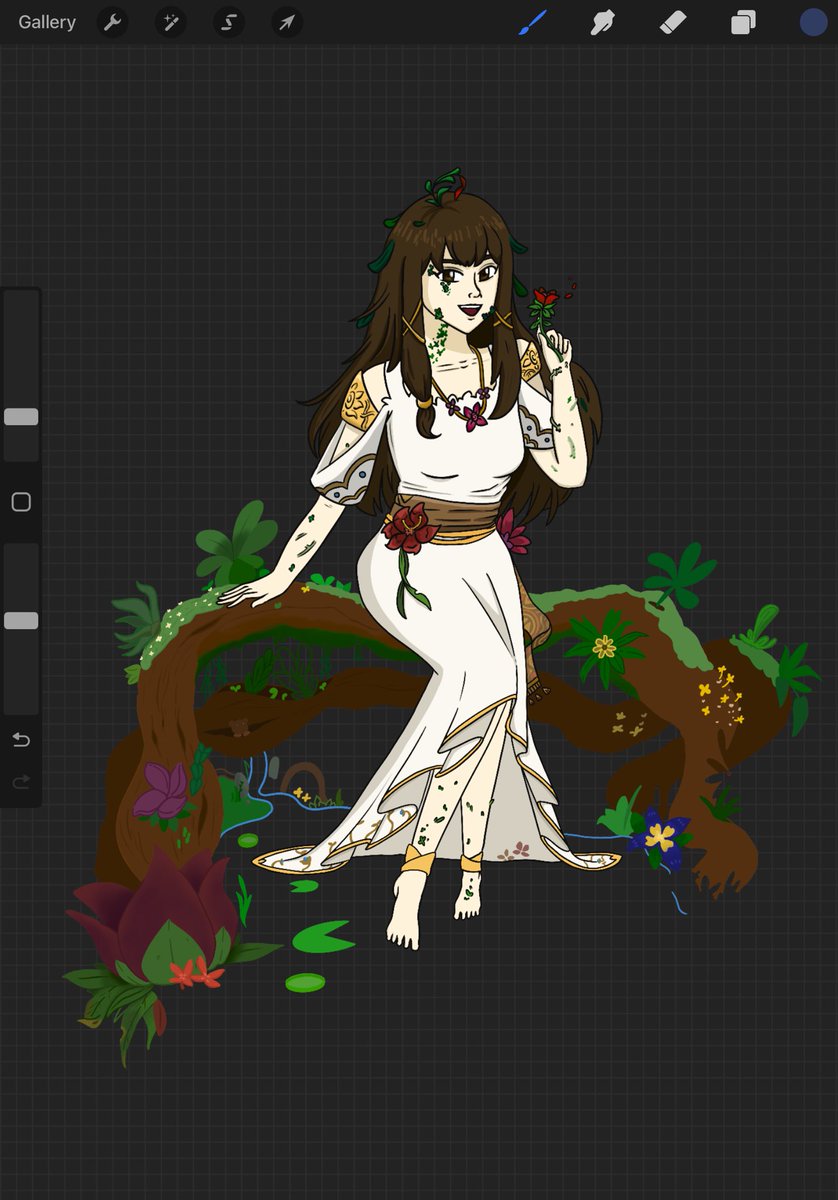Open the Adjustments magic wand menu

(170, 22)
